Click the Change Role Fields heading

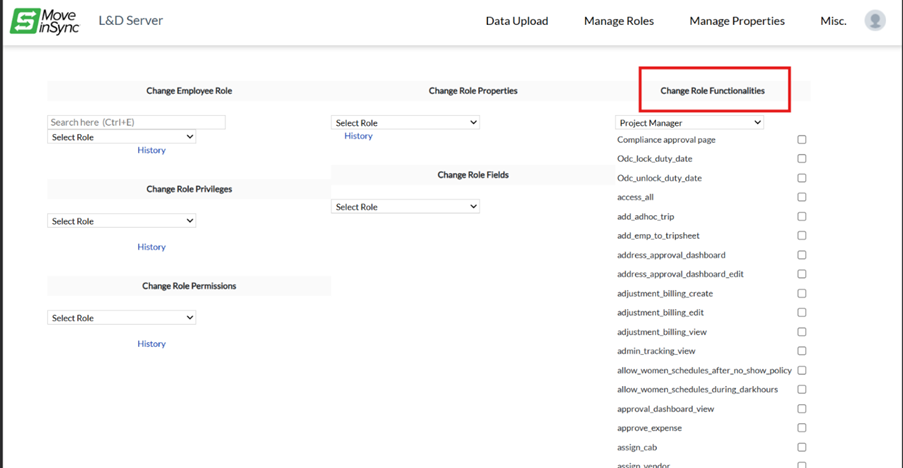[x=473, y=174]
